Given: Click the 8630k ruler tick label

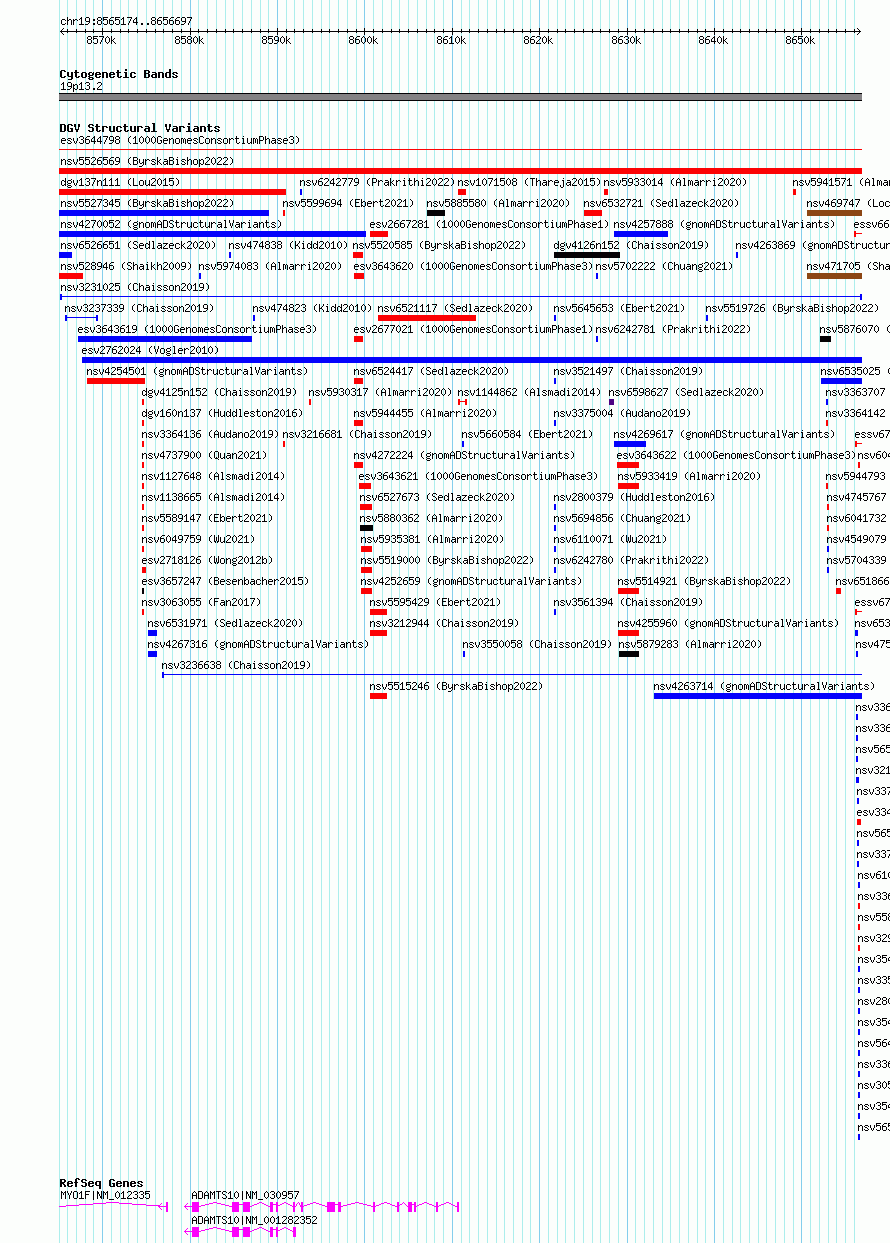Looking at the screenshot, I should tap(625, 40).
